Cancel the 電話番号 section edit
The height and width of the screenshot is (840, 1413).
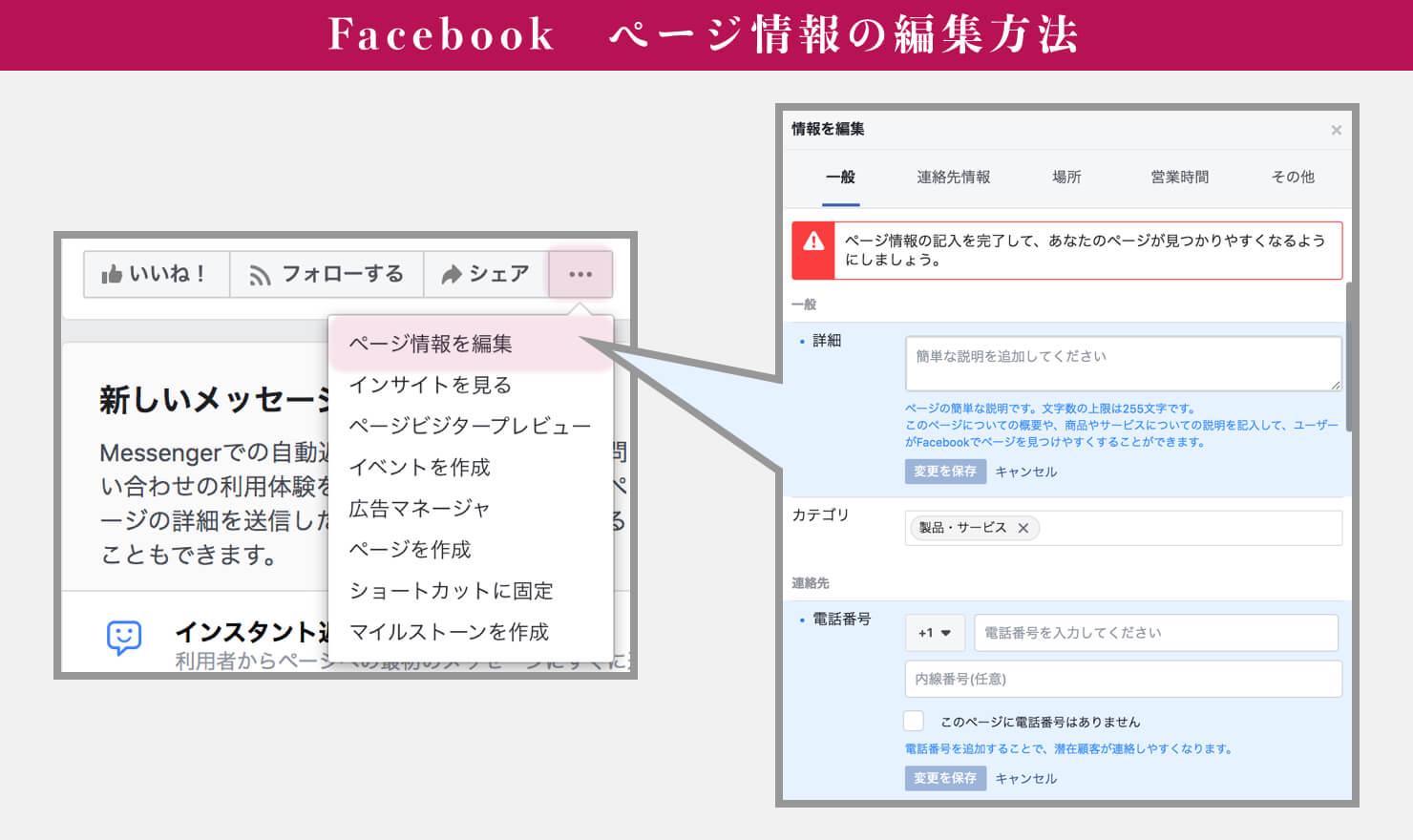1025,779
